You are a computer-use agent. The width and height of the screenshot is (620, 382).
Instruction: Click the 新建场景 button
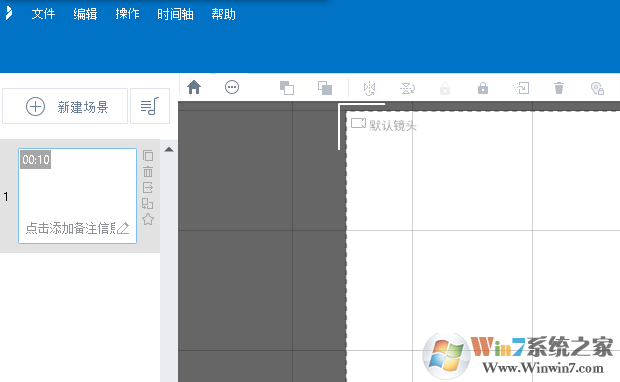(x=65, y=106)
